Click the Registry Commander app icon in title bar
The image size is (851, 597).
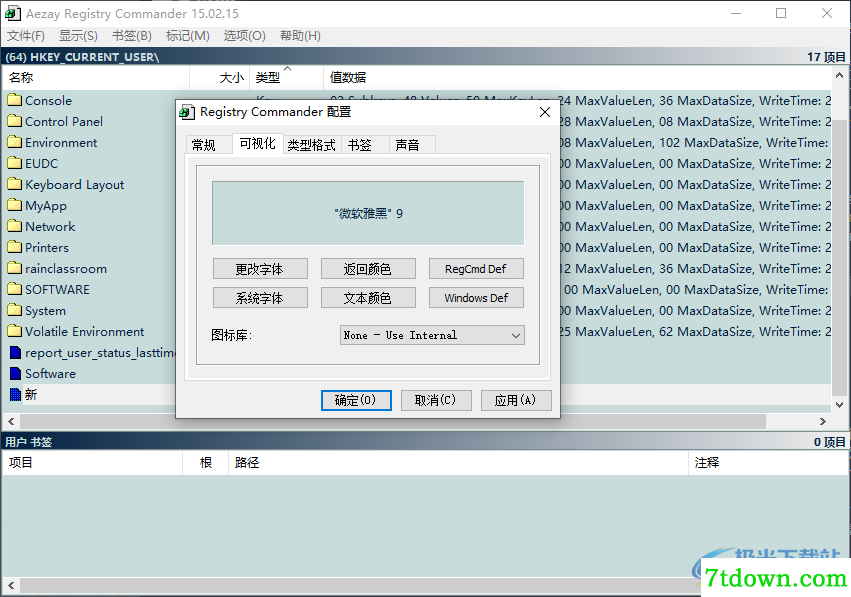coord(12,13)
